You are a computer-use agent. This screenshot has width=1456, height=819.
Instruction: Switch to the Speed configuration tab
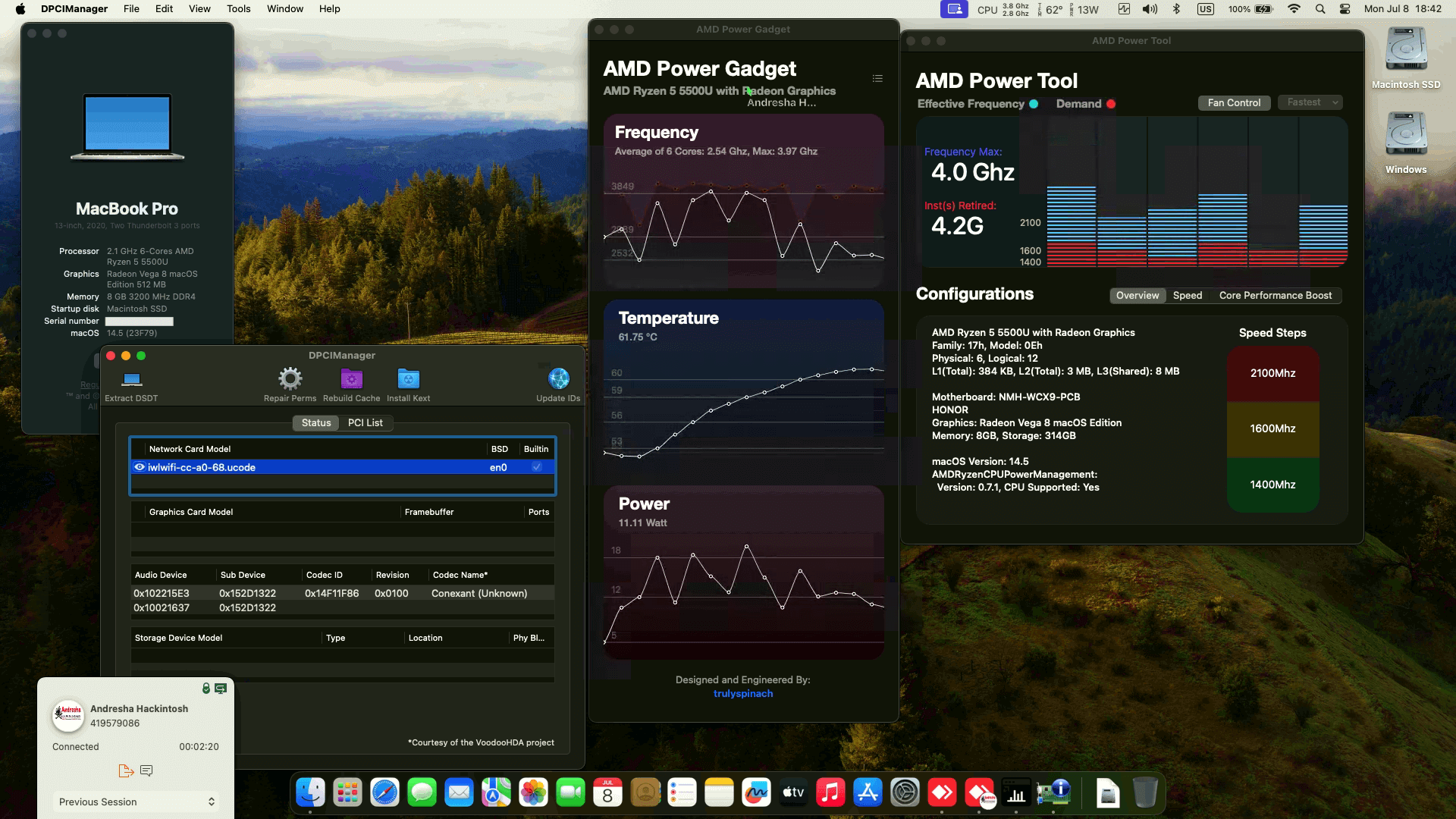[1187, 296]
